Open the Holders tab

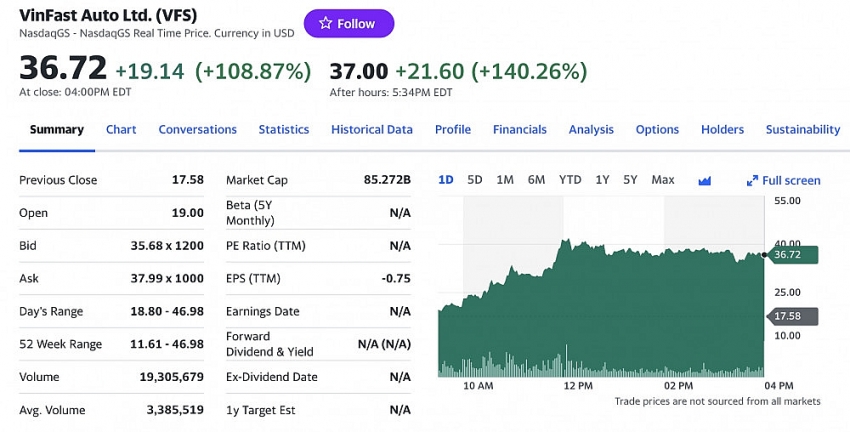tap(722, 130)
